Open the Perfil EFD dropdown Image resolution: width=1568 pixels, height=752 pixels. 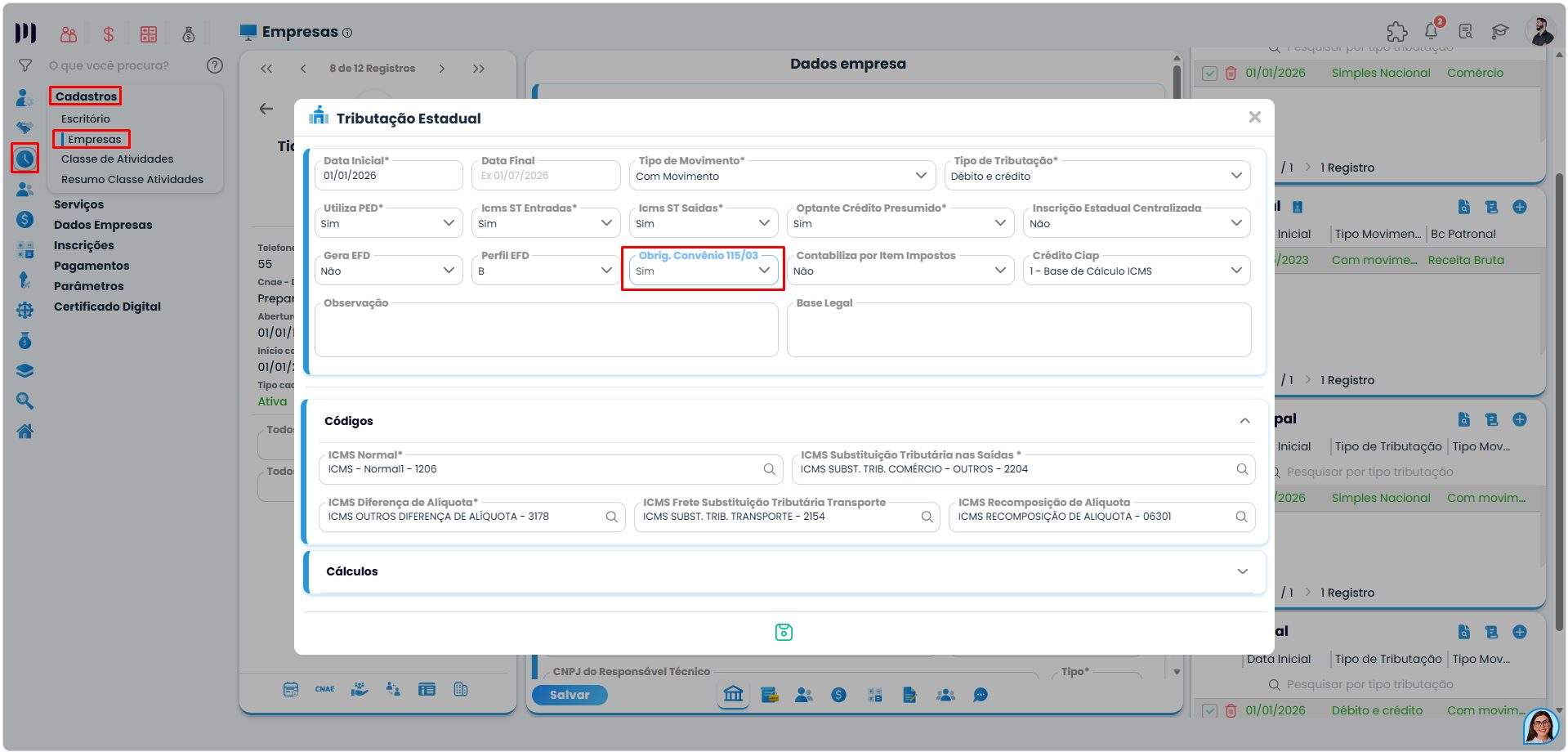point(546,271)
